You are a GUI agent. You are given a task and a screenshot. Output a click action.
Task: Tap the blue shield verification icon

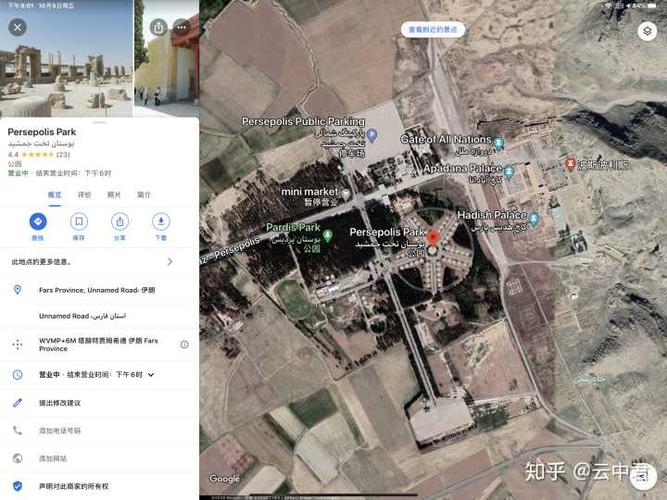tap(17, 486)
